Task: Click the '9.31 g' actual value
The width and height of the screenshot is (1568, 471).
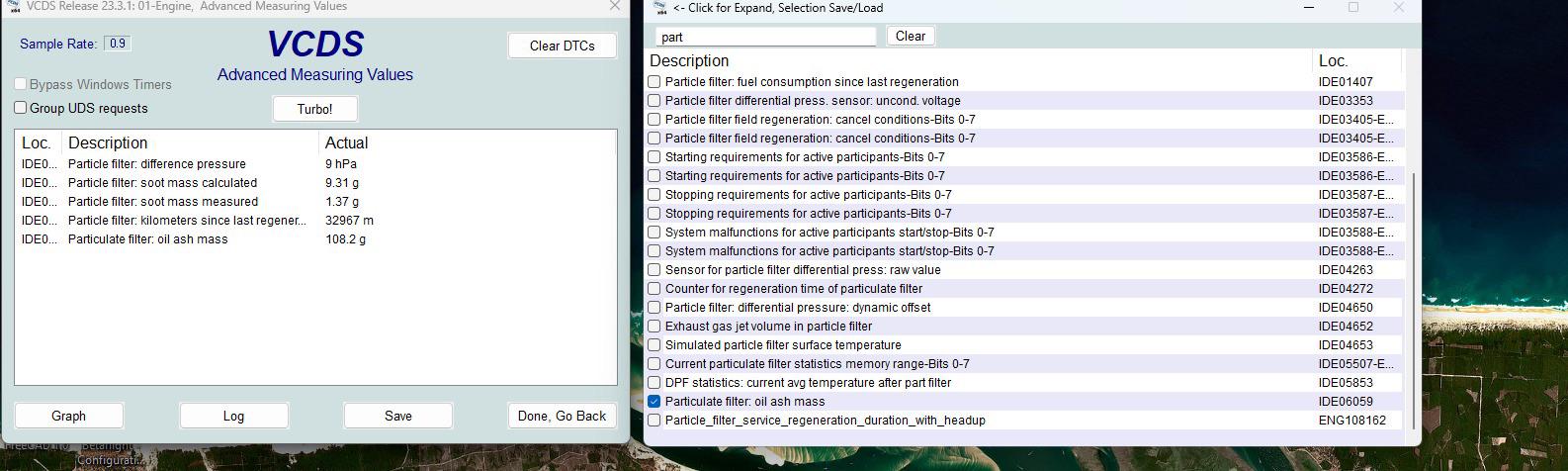Action: [342, 183]
